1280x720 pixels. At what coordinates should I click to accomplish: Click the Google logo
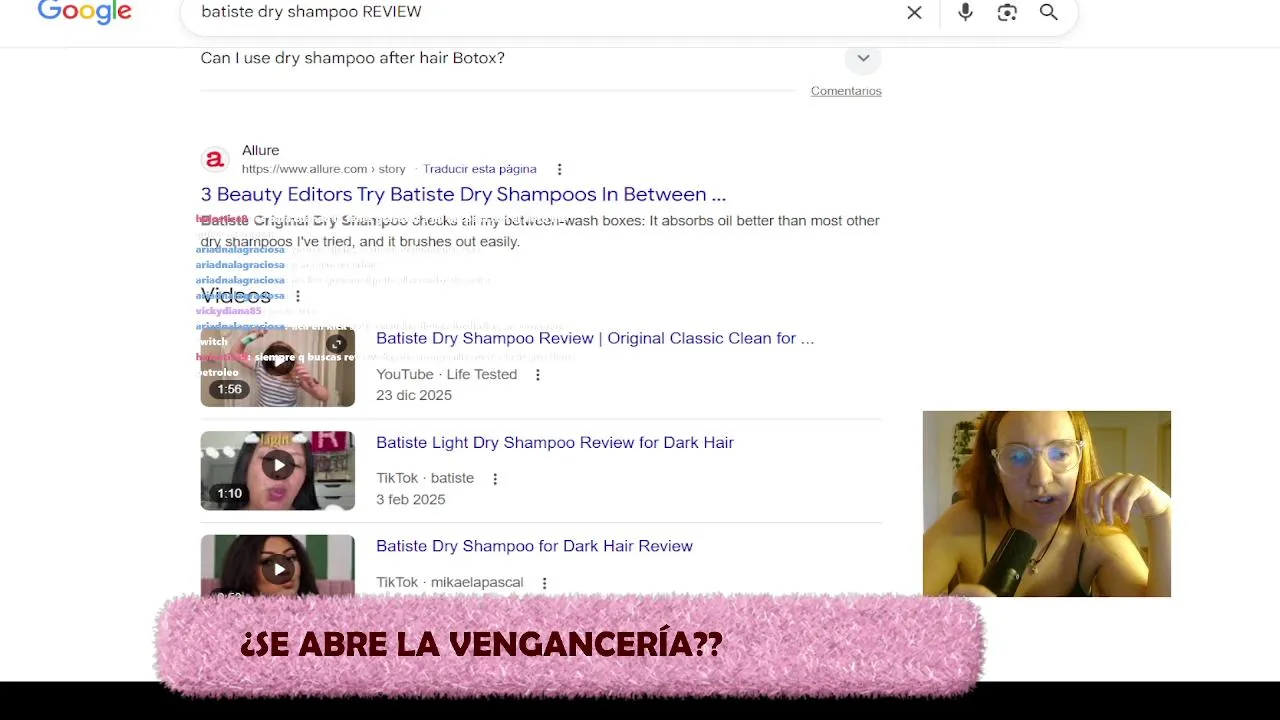coord(85,11)
